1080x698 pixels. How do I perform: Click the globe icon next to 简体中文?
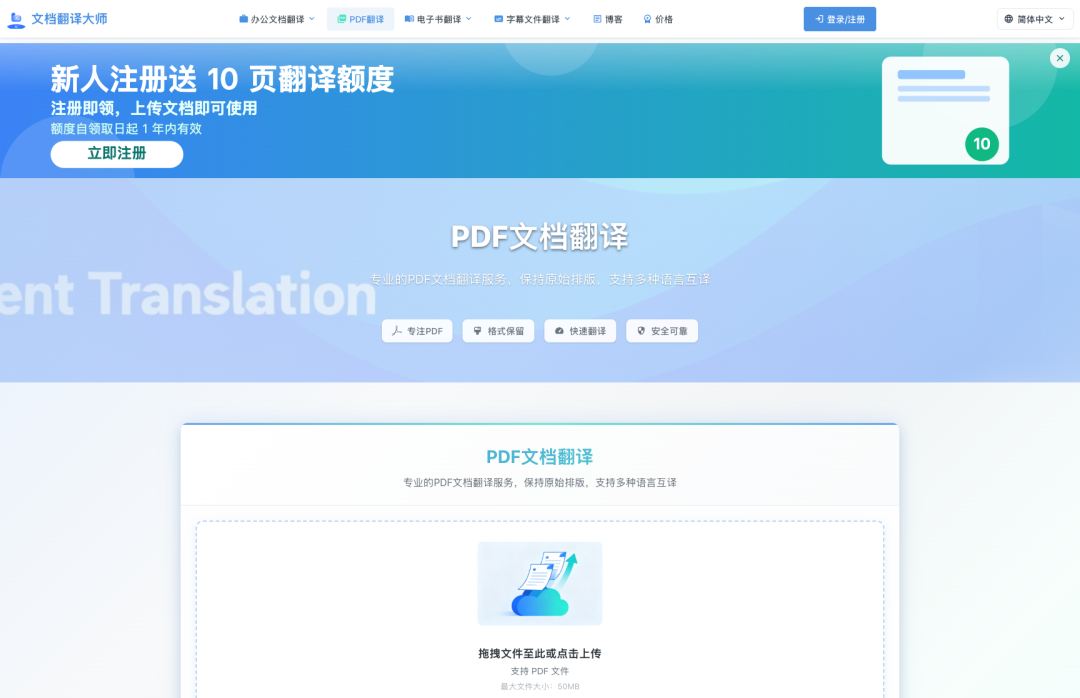click(1008, 18)
